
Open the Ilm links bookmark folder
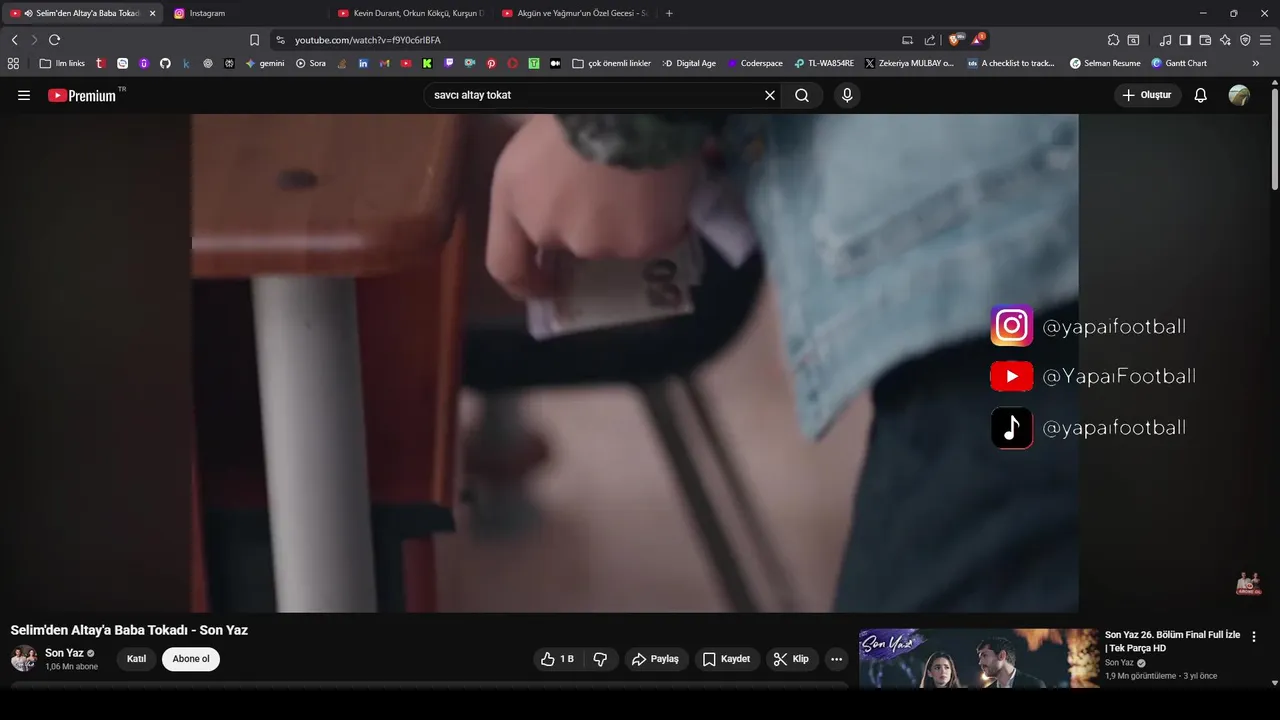click(x=63, y=63)
